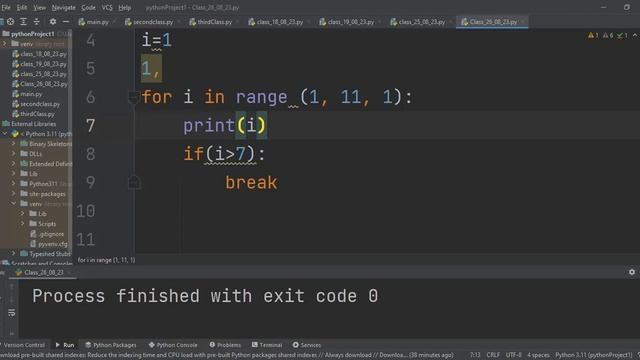640x360 pixels.
Task: Open secondclass.py in project tree
Action: 39,104
